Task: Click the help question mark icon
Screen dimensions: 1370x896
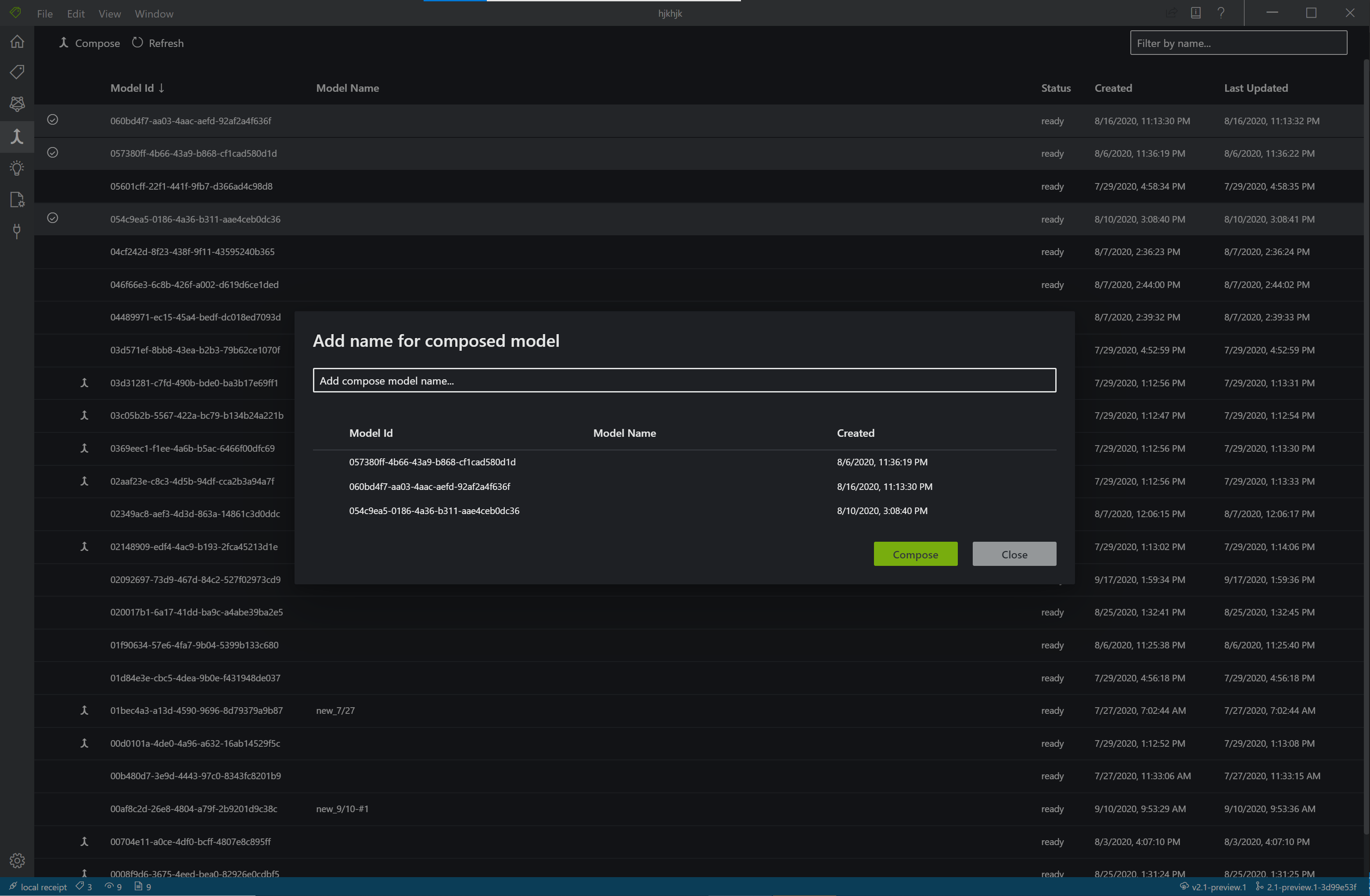Action: 1220,13
